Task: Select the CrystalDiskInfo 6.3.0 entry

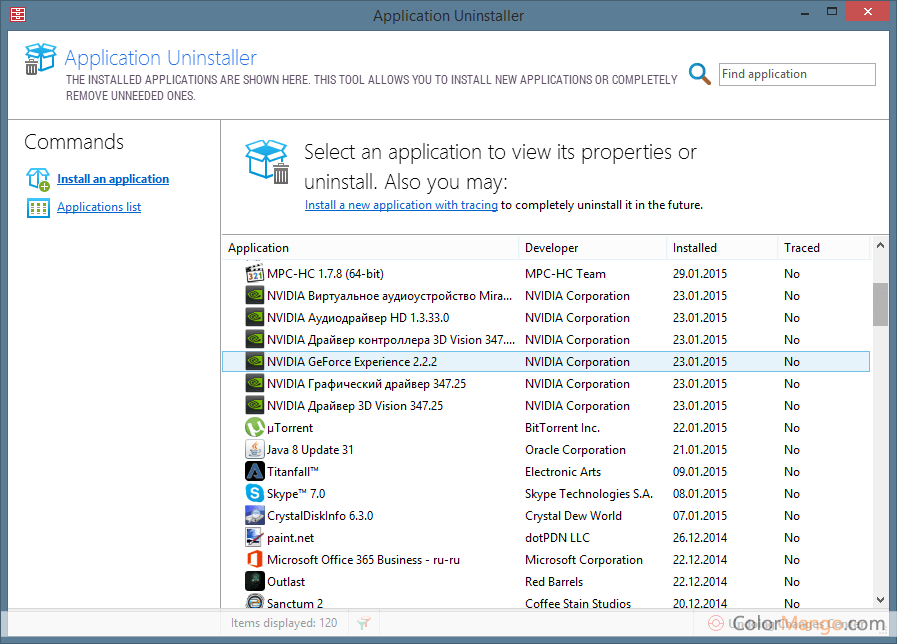Action: point(546,515)
